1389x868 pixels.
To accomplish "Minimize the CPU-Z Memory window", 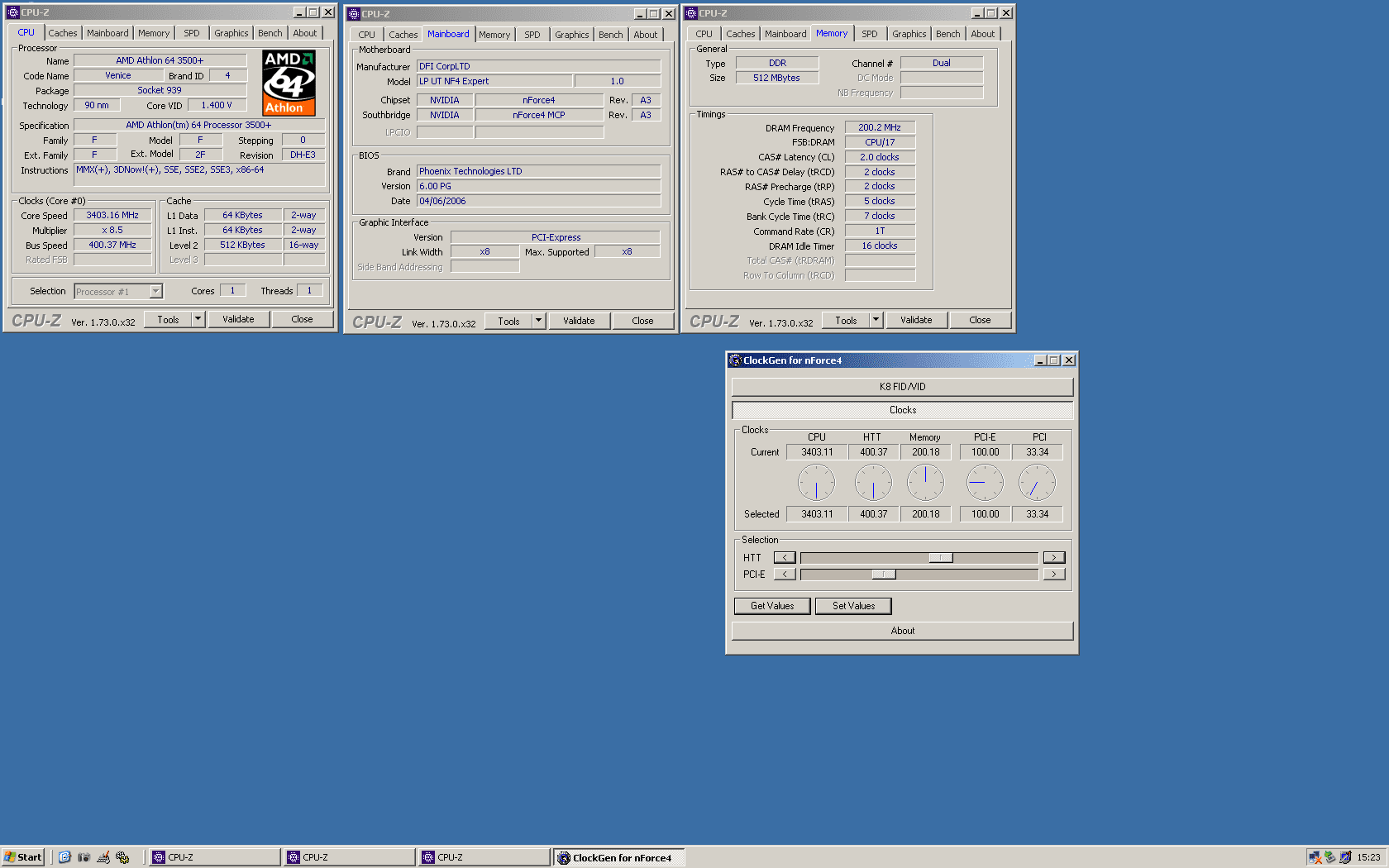I will [977, 13].
